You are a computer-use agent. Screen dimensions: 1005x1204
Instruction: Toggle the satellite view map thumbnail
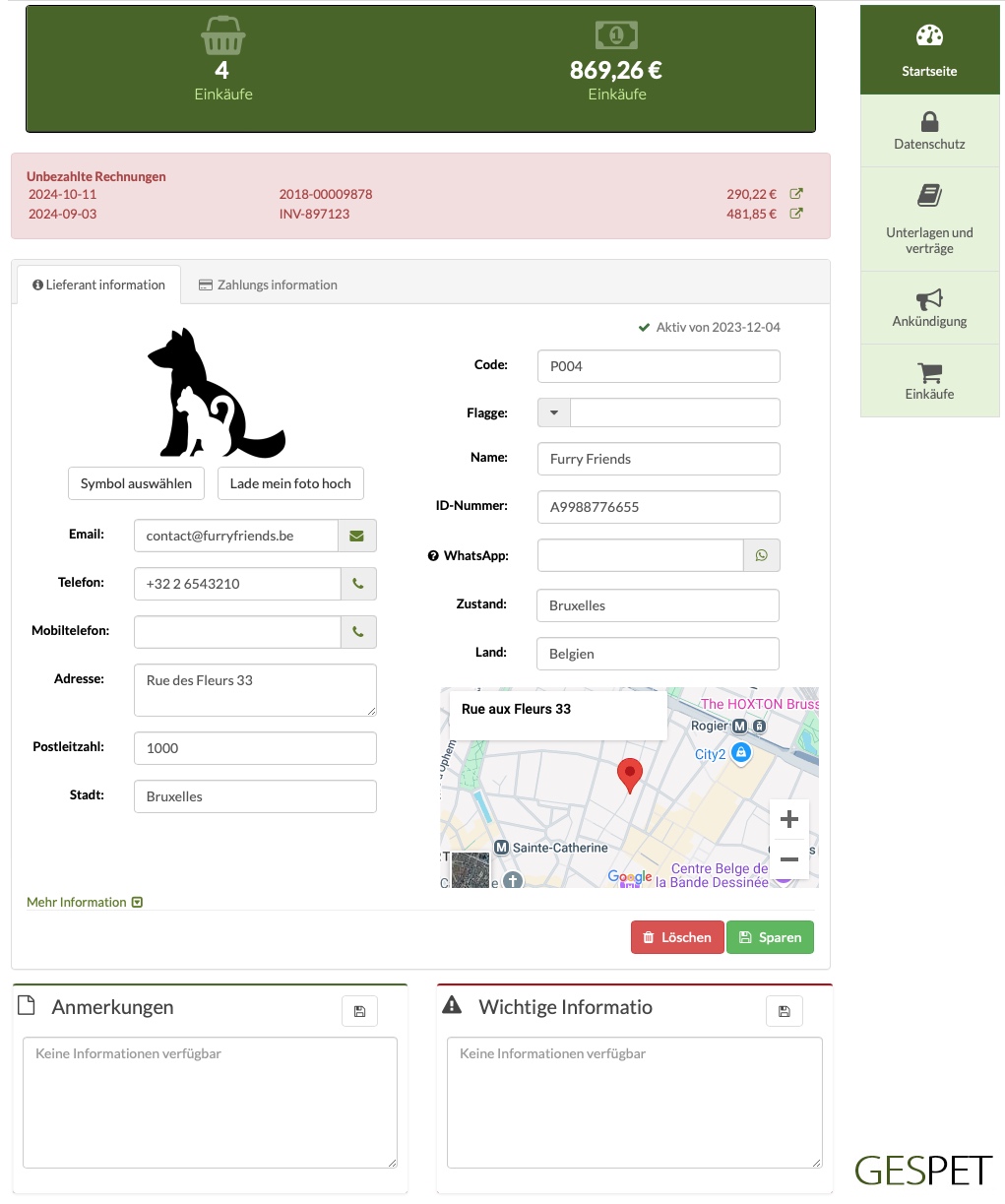tap(471, 870)
